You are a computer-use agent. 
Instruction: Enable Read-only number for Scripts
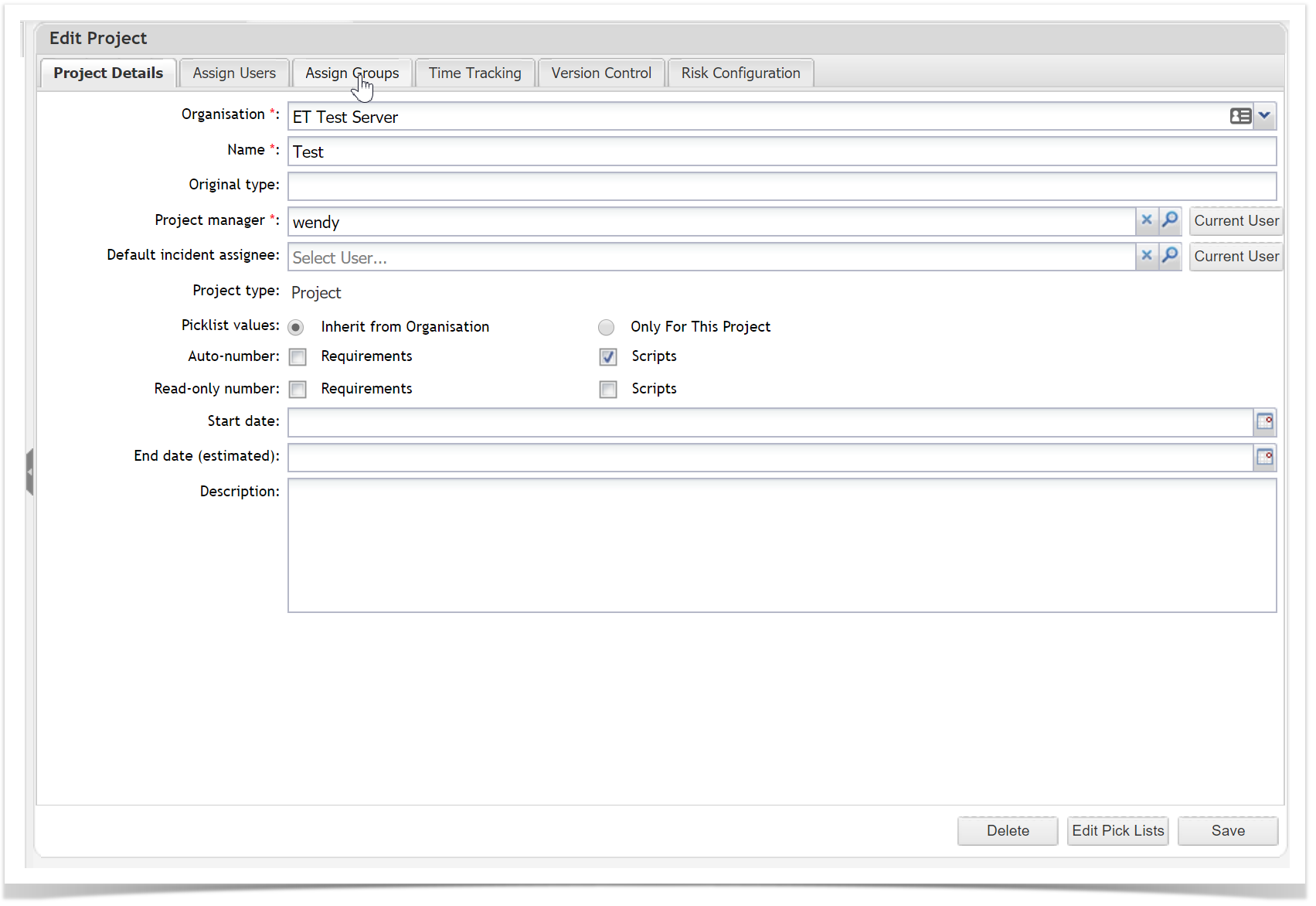pyautogui.click(x=608, y=390)
